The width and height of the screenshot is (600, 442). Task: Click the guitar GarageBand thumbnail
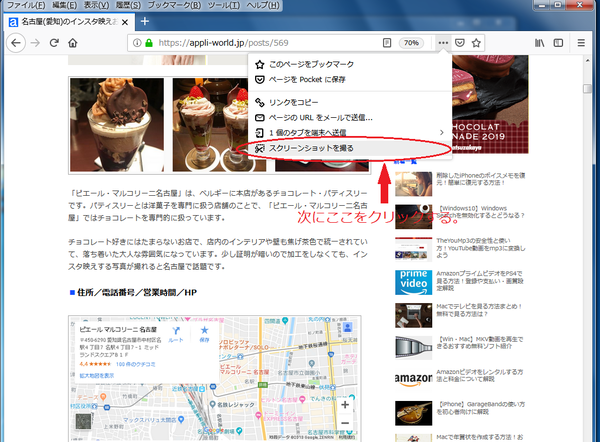point(414,413)
